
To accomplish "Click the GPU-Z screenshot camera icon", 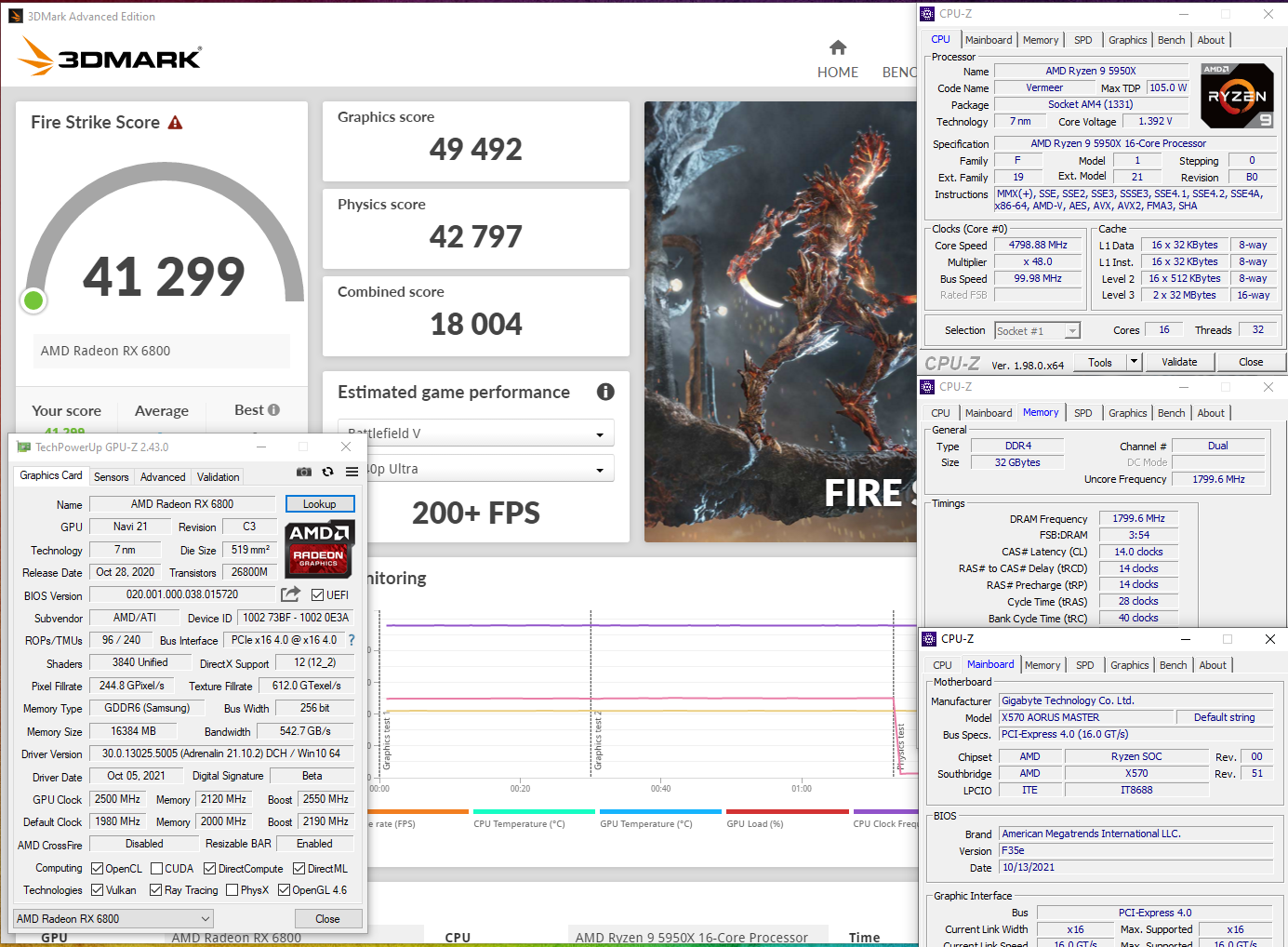I will tap(303, 473).
